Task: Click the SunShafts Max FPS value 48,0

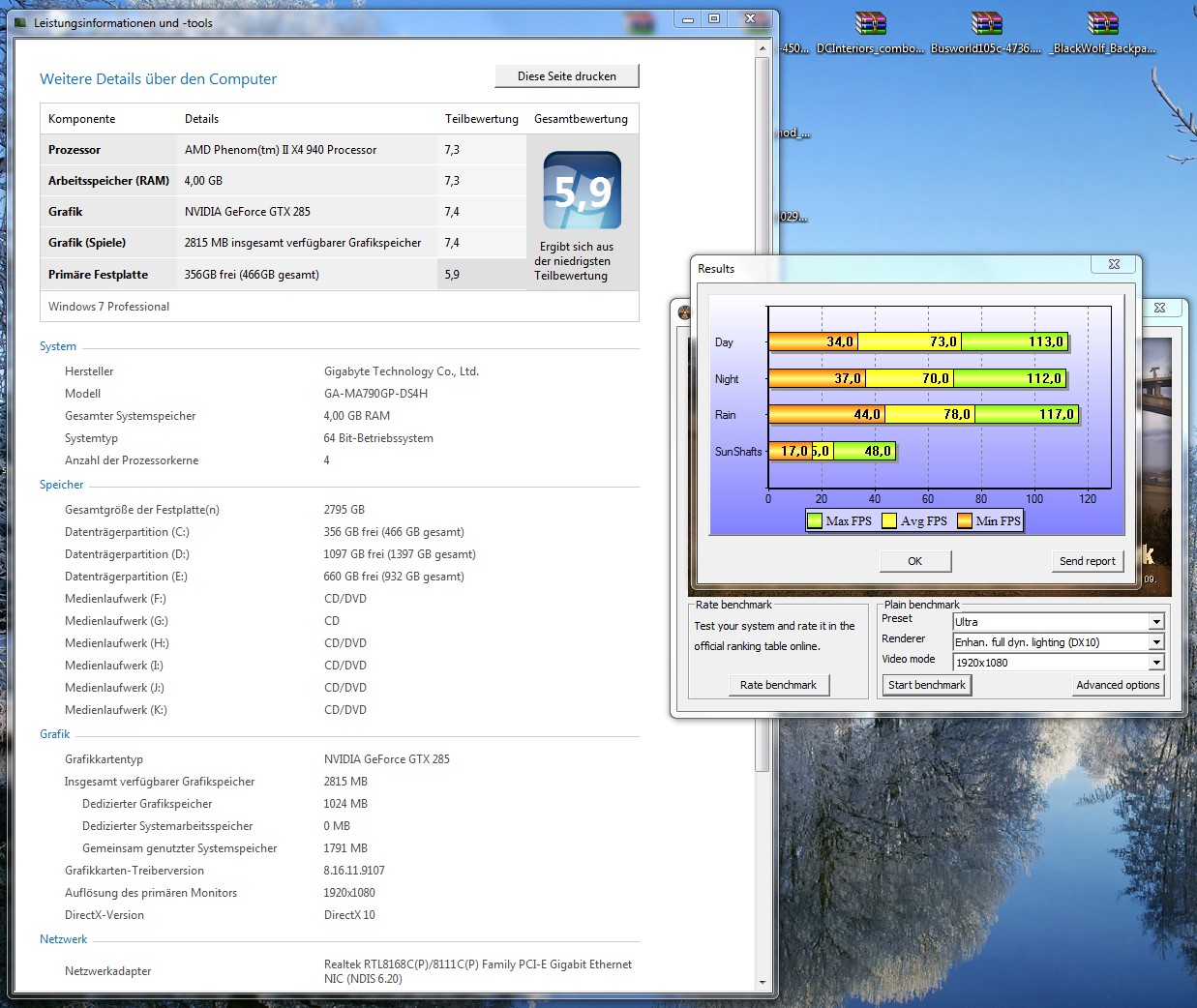Action: coord(878,451)
